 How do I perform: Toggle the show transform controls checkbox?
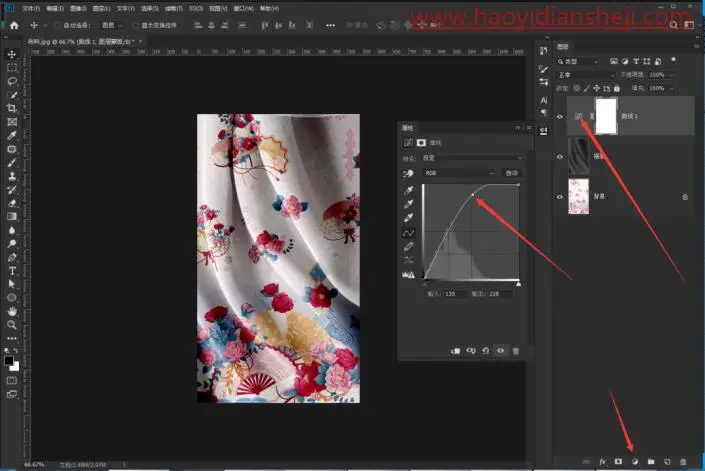(x=135, y=26)
